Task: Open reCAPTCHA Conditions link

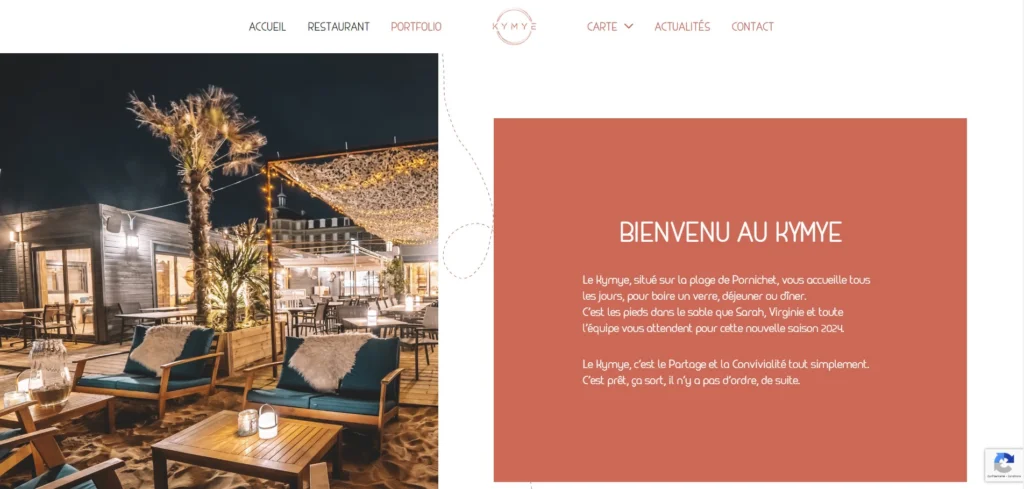Action: click(1012, 477)
